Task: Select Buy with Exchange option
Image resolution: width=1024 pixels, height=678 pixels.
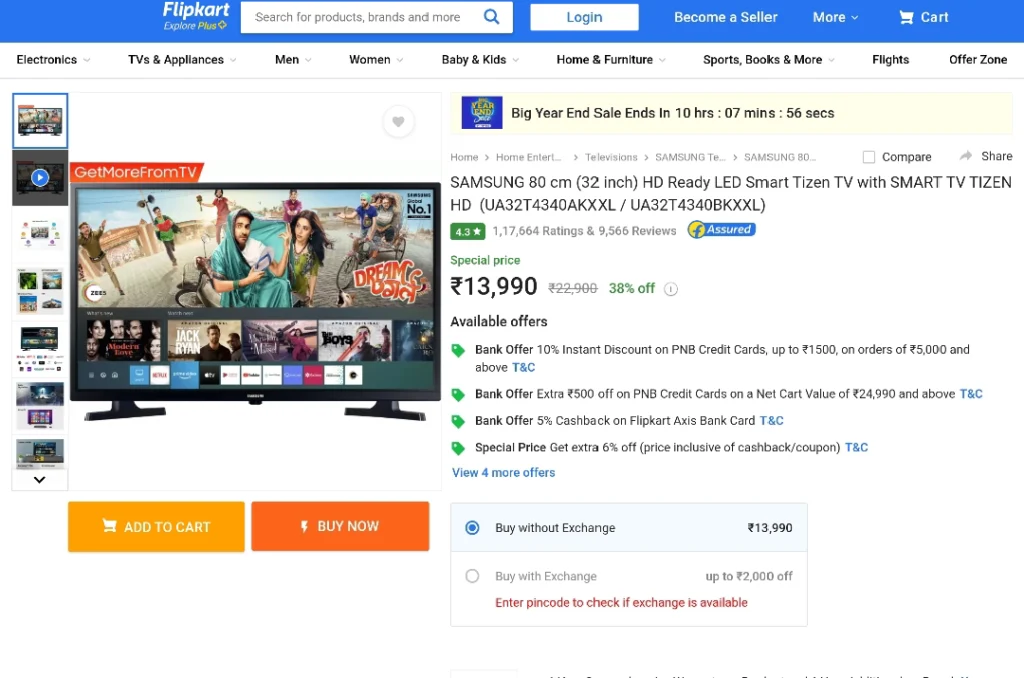Action: [472, 576]
